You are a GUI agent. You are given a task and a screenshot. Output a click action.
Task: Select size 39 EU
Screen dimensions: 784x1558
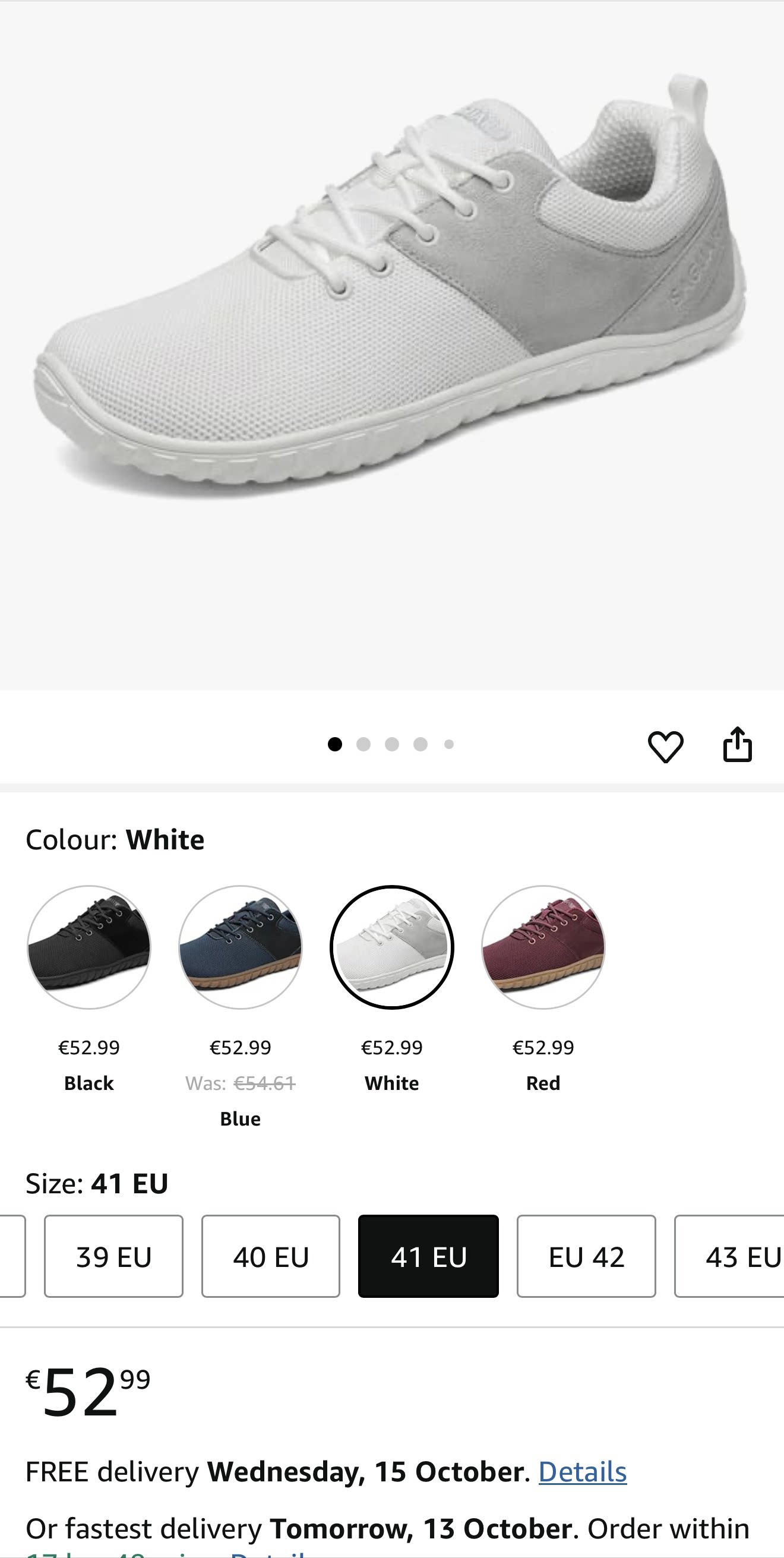pos(113,1256)
